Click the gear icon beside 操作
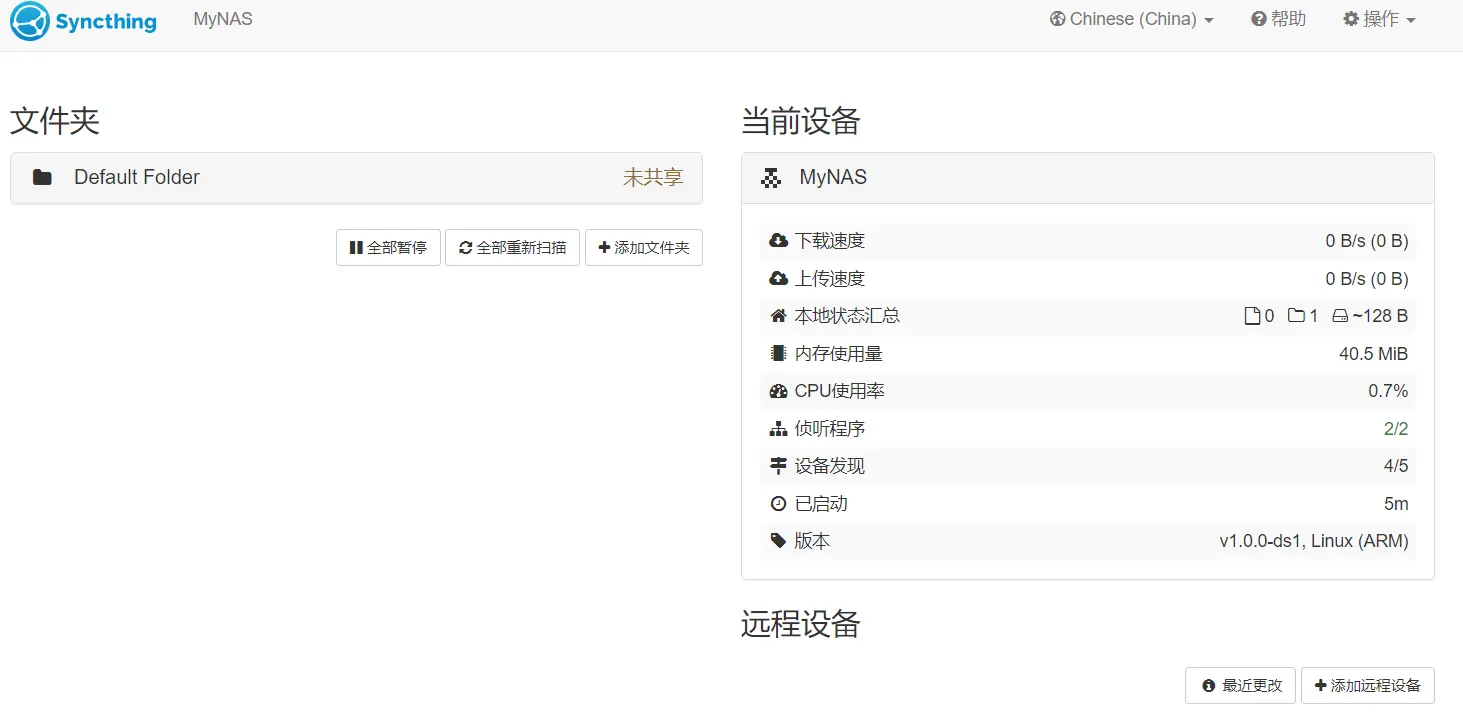 pyautogui.click(x=1351, y=19)
